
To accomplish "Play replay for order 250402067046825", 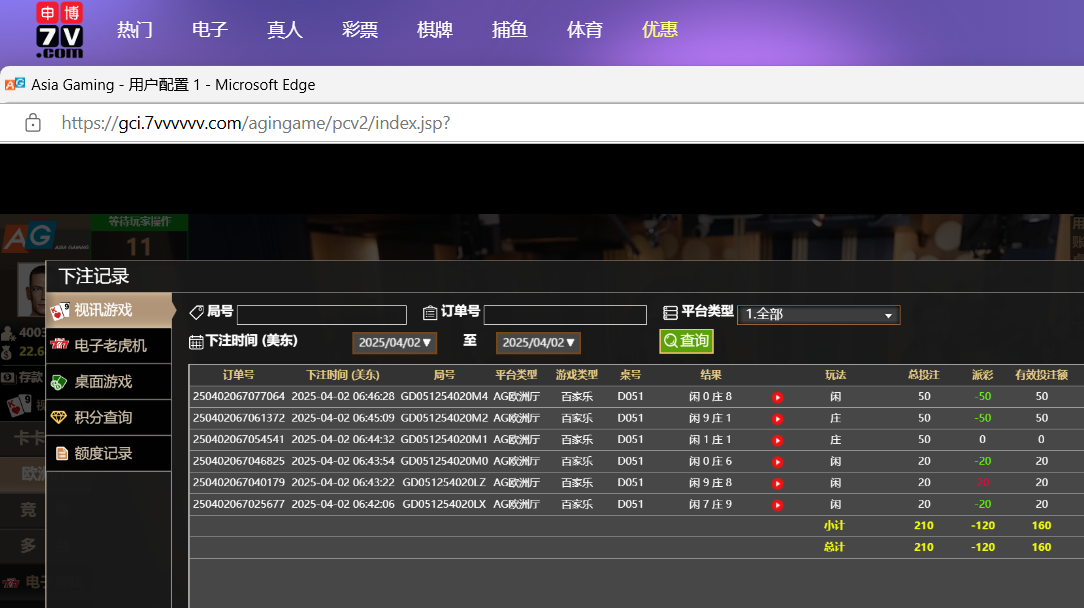I will tap(777, 462).
